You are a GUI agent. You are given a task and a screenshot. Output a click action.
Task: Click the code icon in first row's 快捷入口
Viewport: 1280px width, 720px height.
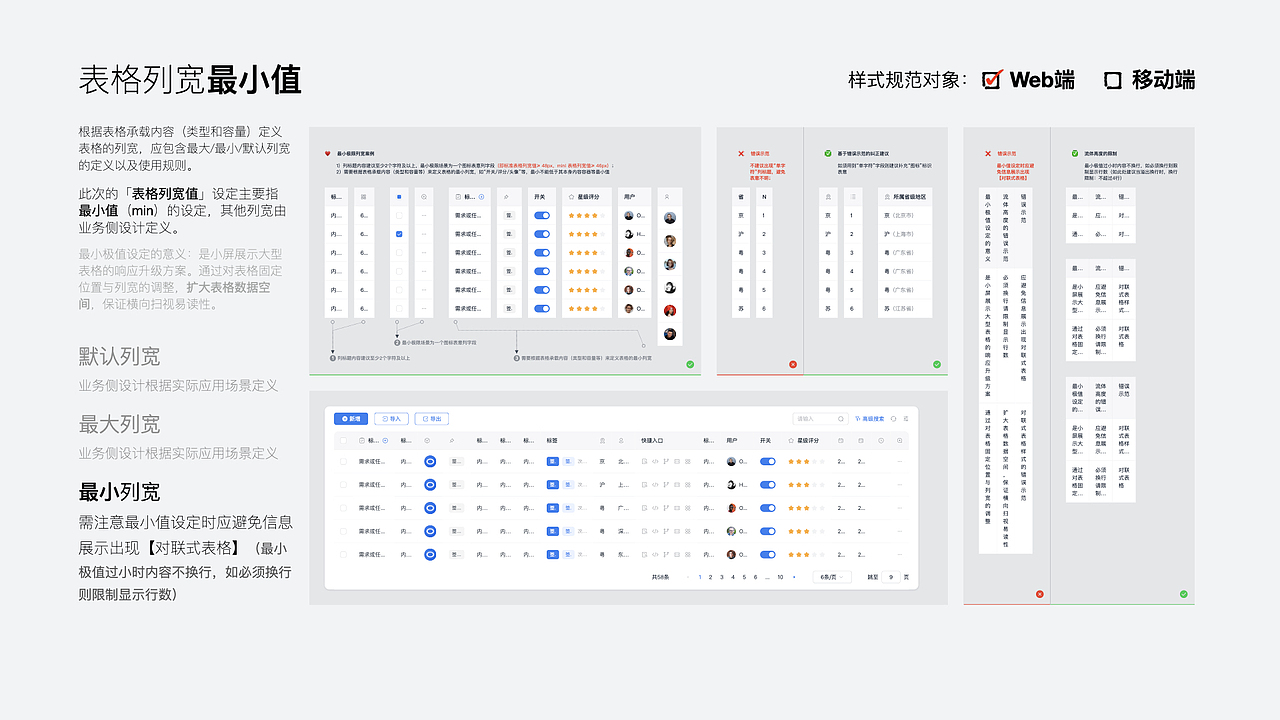pyautogui.click(x=655, y=462)
